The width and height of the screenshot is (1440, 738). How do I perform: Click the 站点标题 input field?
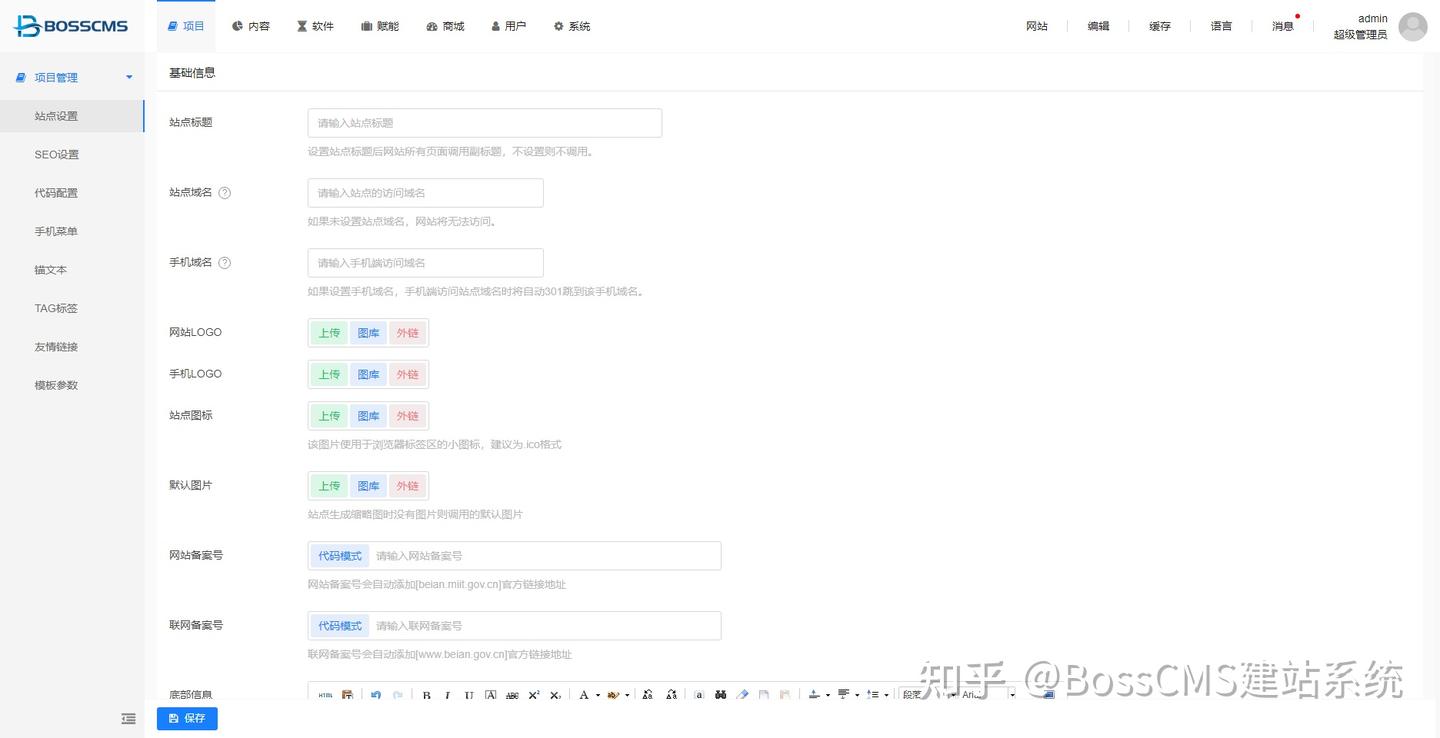click(484, 122)
